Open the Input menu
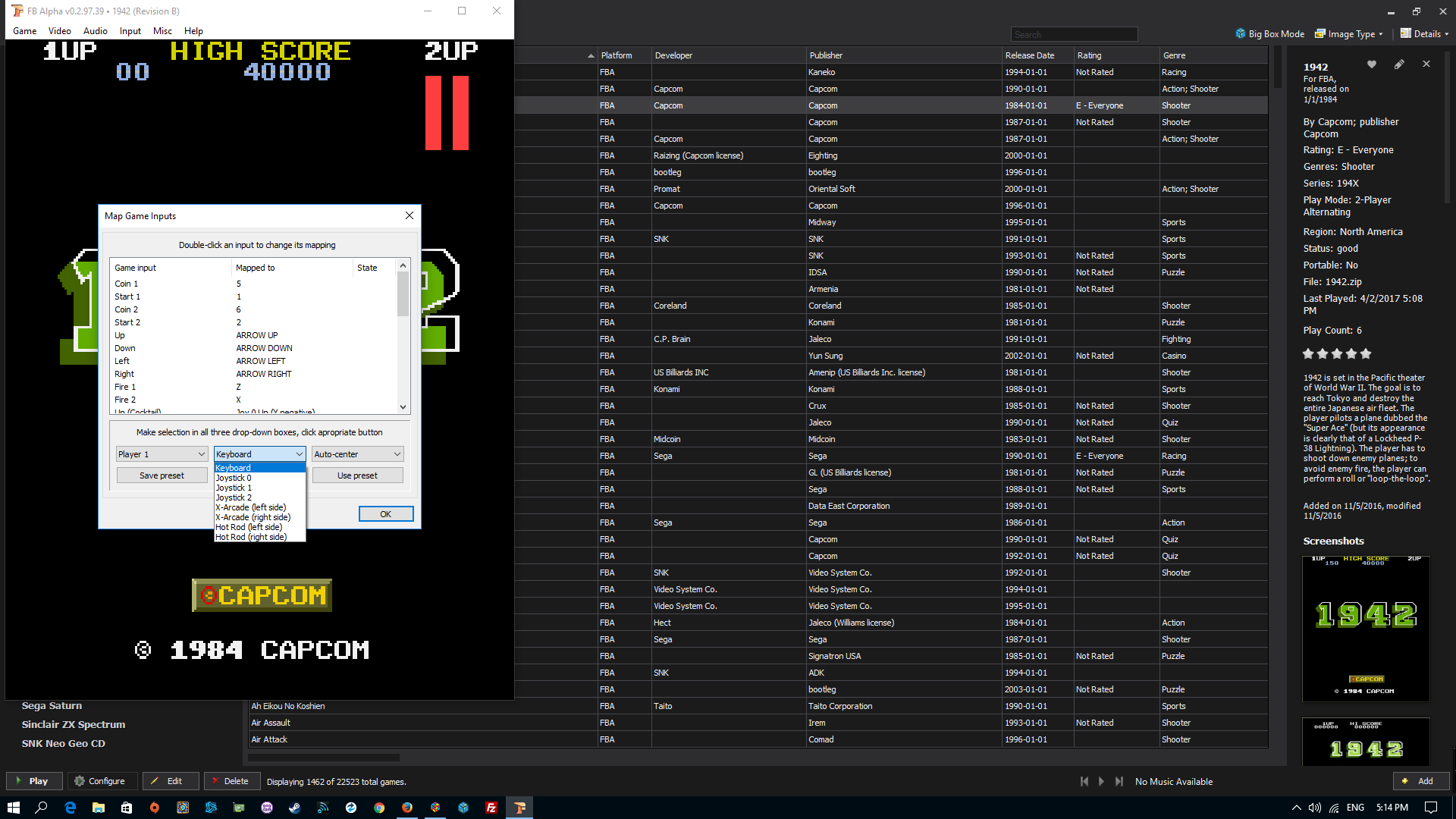The width and height of the screenshot is (1456, 819). coord(130,31)
